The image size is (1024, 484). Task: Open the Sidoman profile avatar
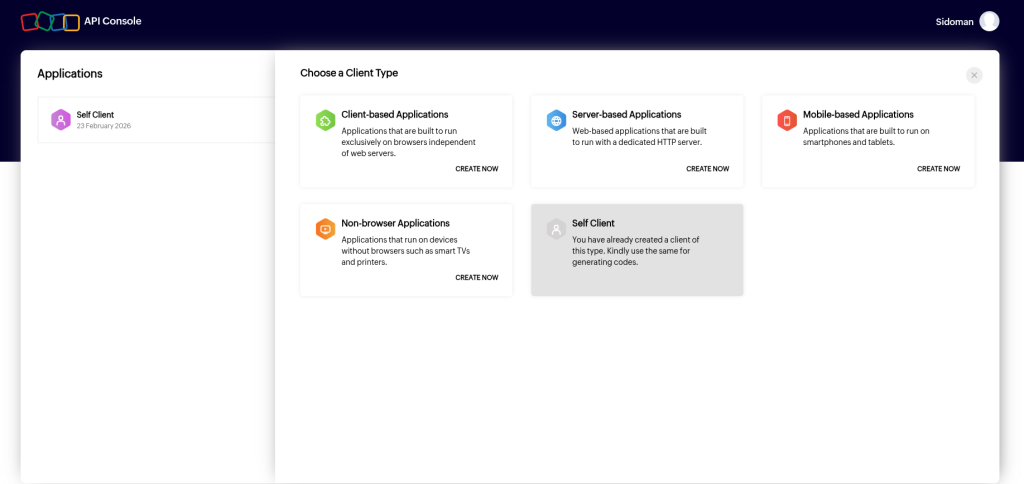click(989, 22)
